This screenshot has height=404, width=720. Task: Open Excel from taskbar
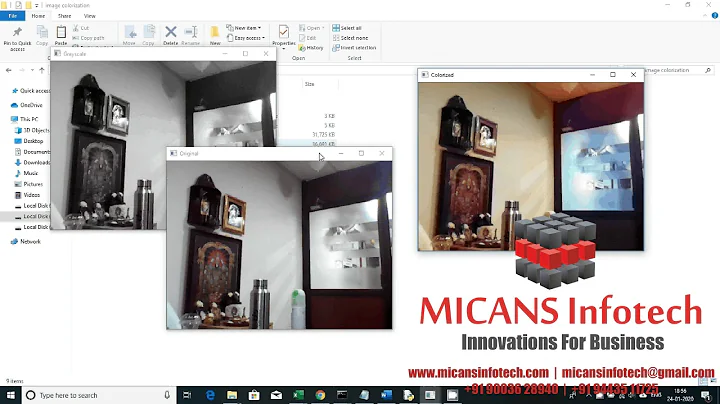click(x=298, y=395)
